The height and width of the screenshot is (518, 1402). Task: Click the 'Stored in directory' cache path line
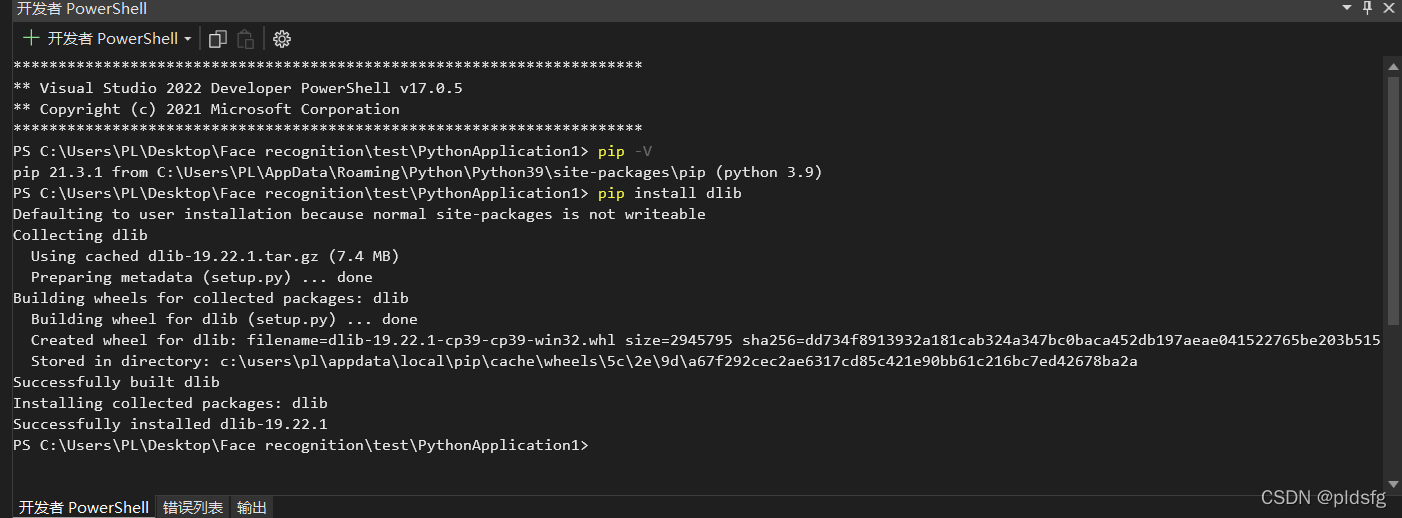click(x=584, y=361)
